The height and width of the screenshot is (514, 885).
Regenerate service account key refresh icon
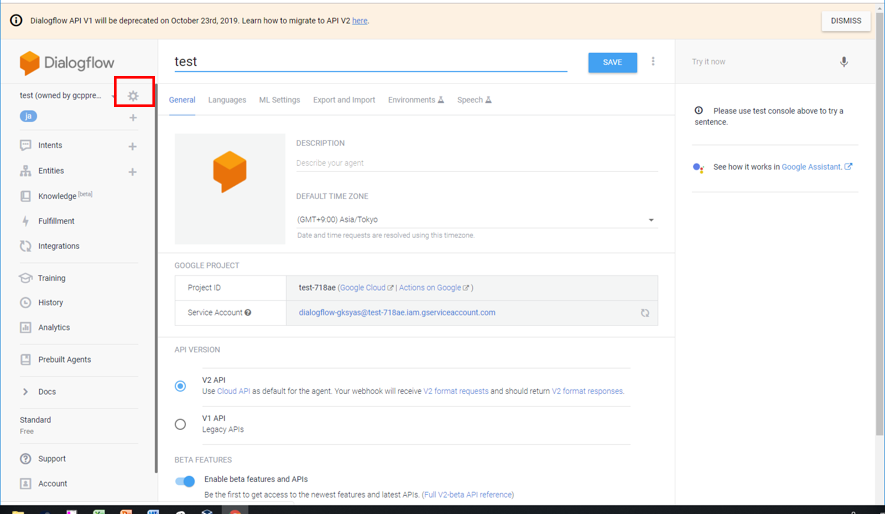(x=645, y=313)
